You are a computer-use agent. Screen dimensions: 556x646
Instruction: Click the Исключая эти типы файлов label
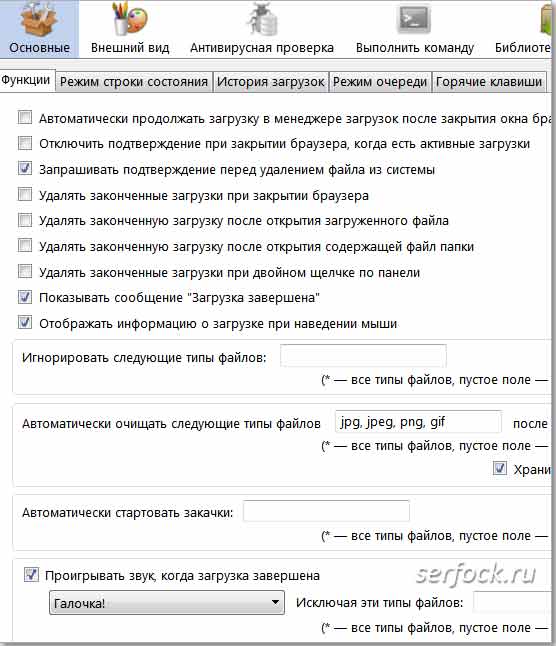pyautogui.click(x=379, y=603)
